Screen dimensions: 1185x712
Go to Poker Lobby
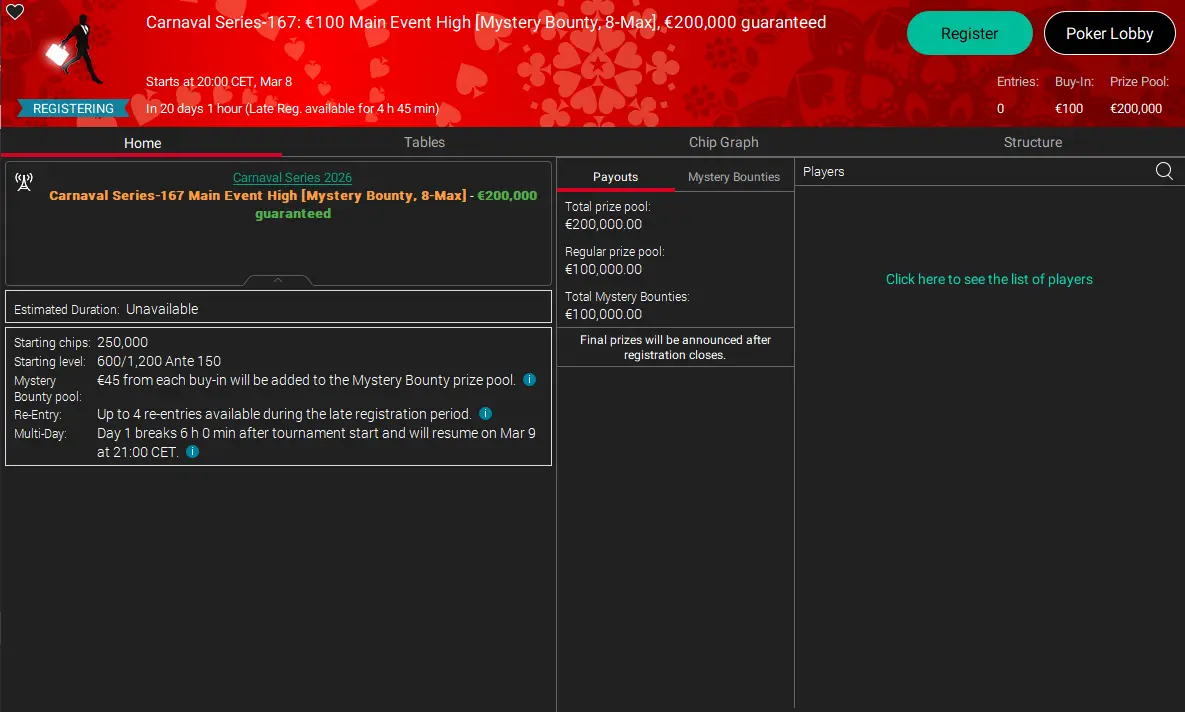click(1109, 33)
